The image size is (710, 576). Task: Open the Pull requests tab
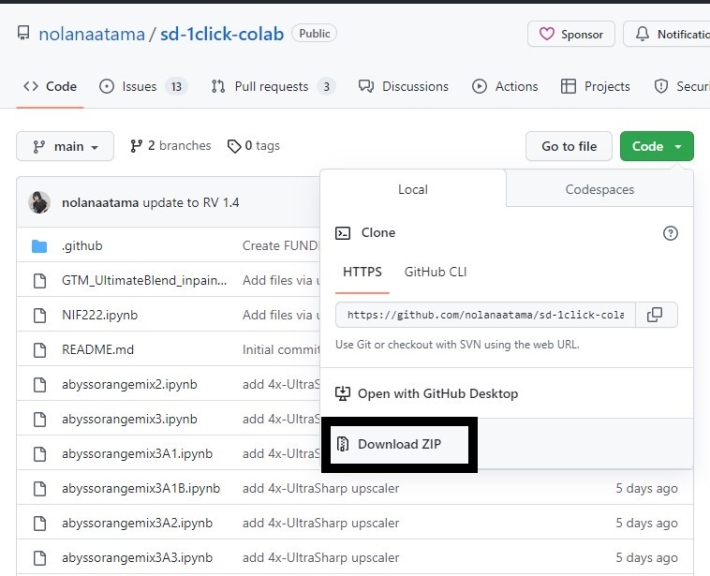[272, 87]
